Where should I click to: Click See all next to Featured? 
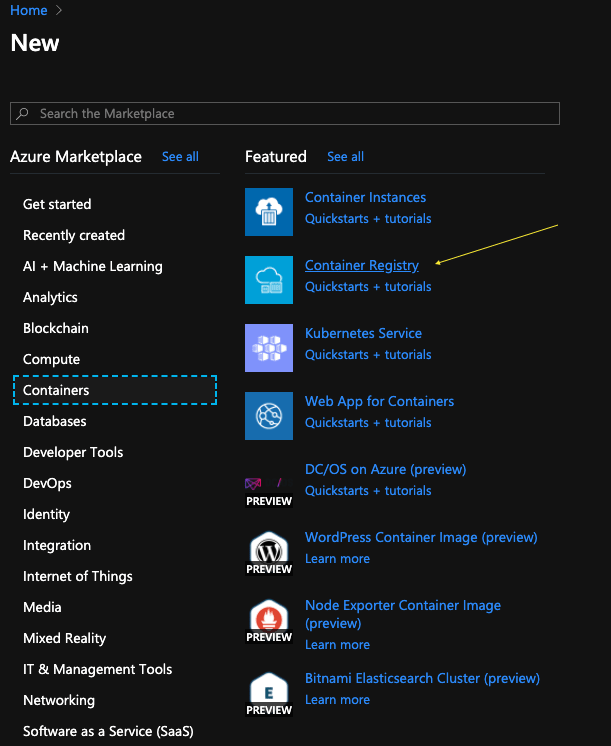345,157
